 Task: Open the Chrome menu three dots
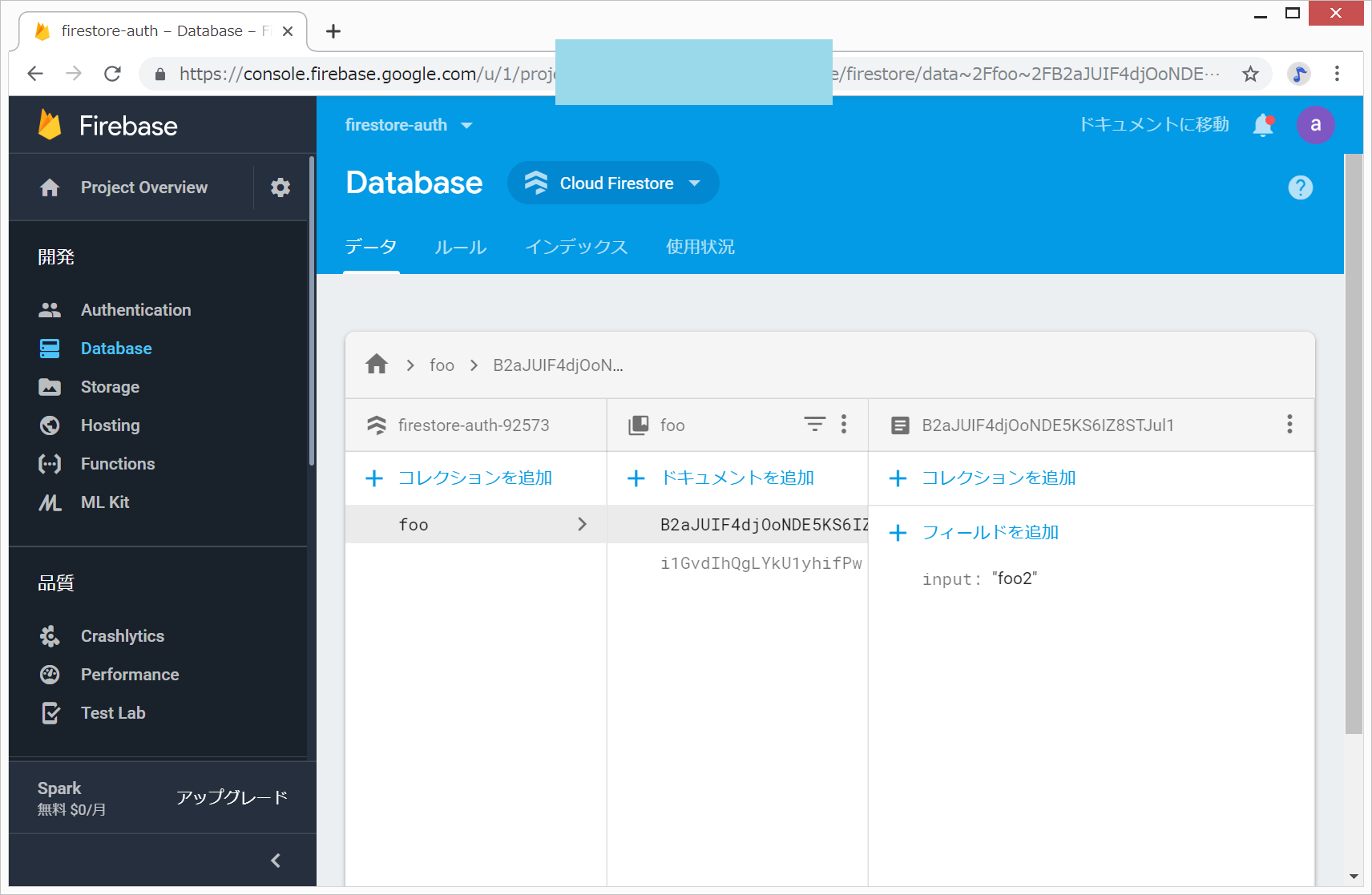click(1337, 74)
